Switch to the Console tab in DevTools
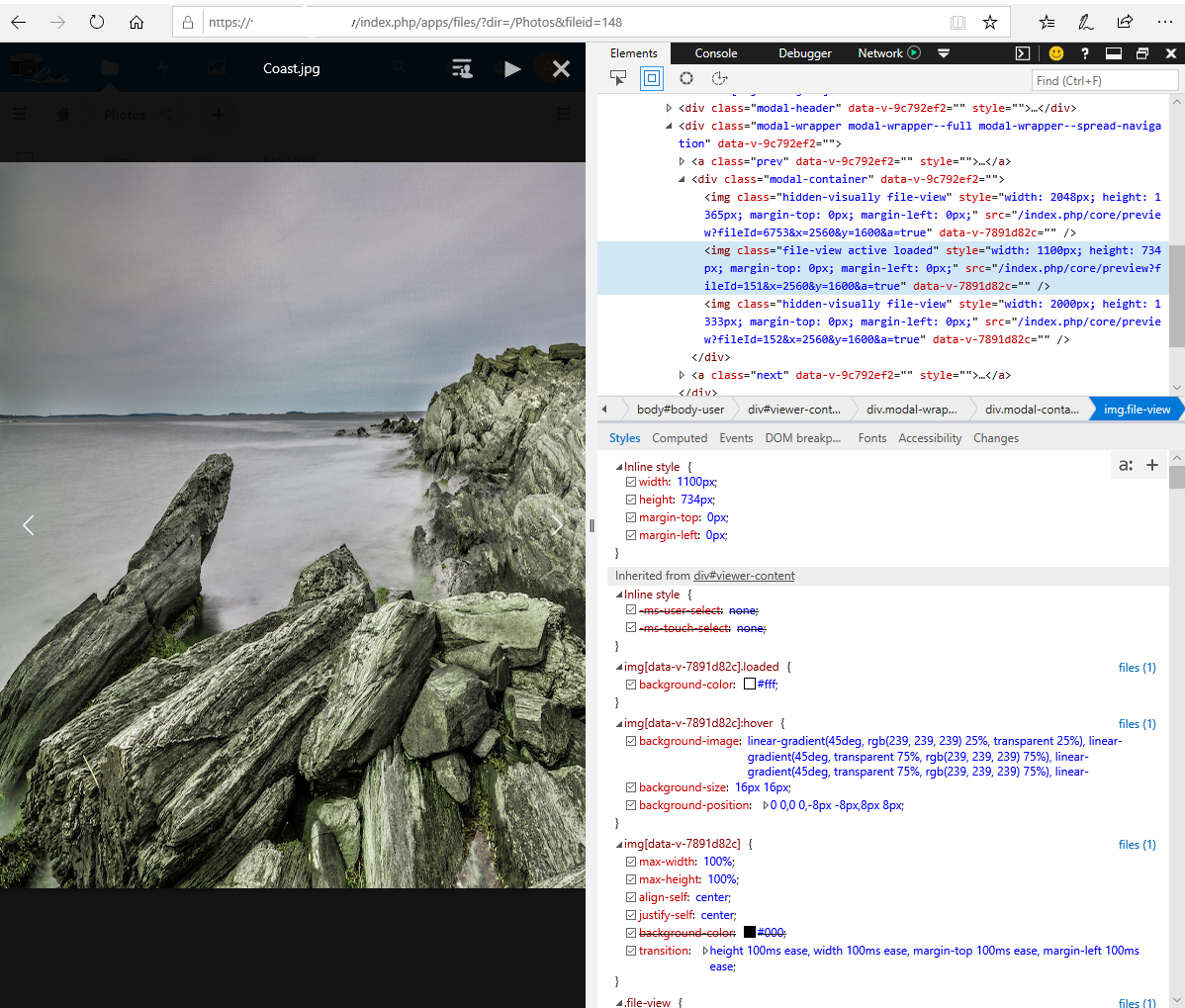This screenshot has width=1185, height=1008. click(715, 52)
